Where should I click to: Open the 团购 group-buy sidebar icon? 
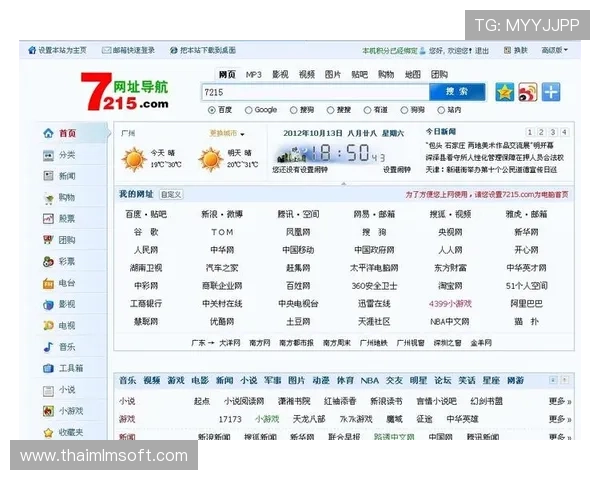(x=49, y=240)
